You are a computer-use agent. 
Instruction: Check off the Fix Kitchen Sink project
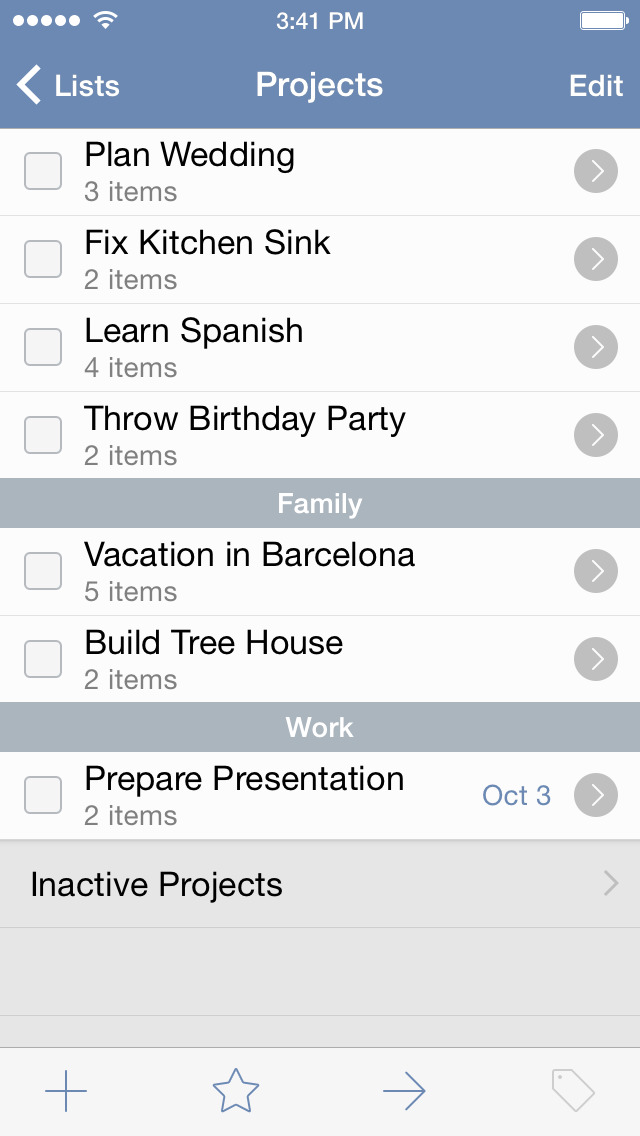pos(43,260)
